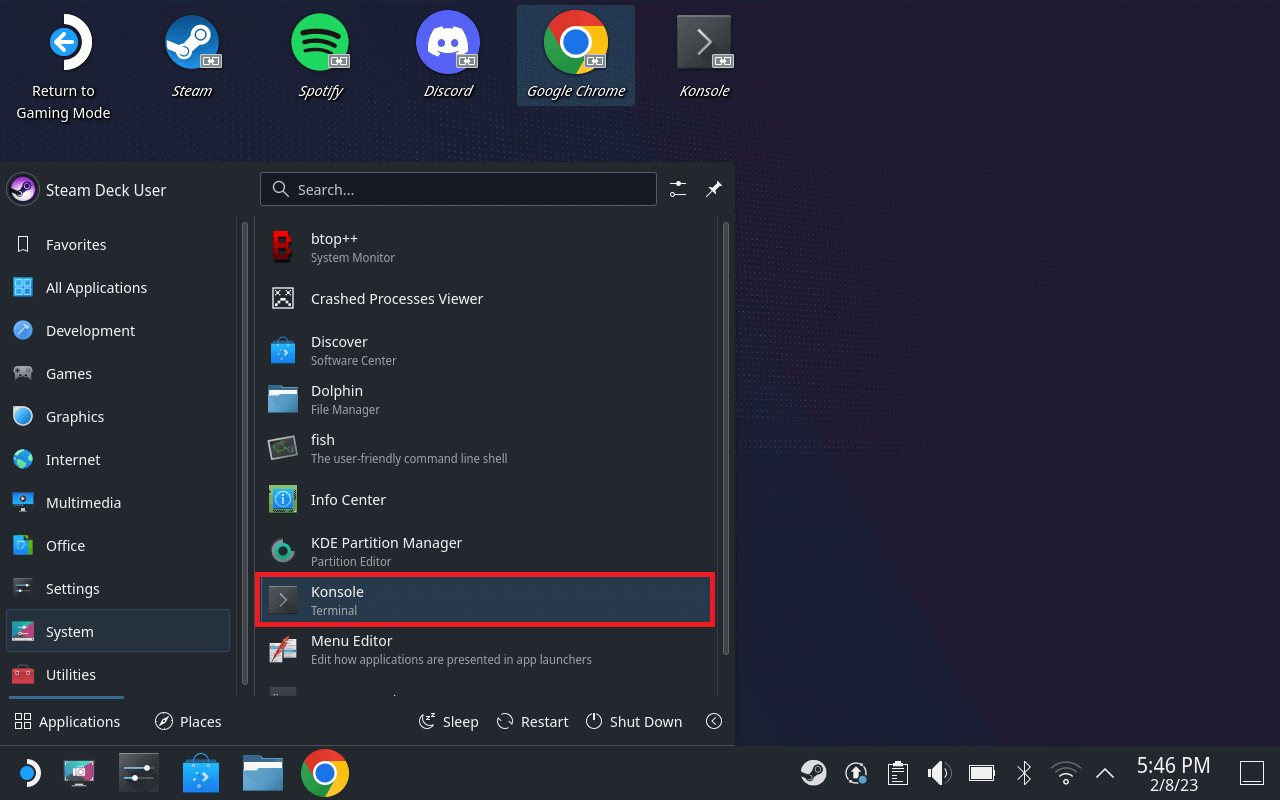Viewport: 1280px width, 800px height.
Task: Select the Graphics category
Action: coord(118,416)
